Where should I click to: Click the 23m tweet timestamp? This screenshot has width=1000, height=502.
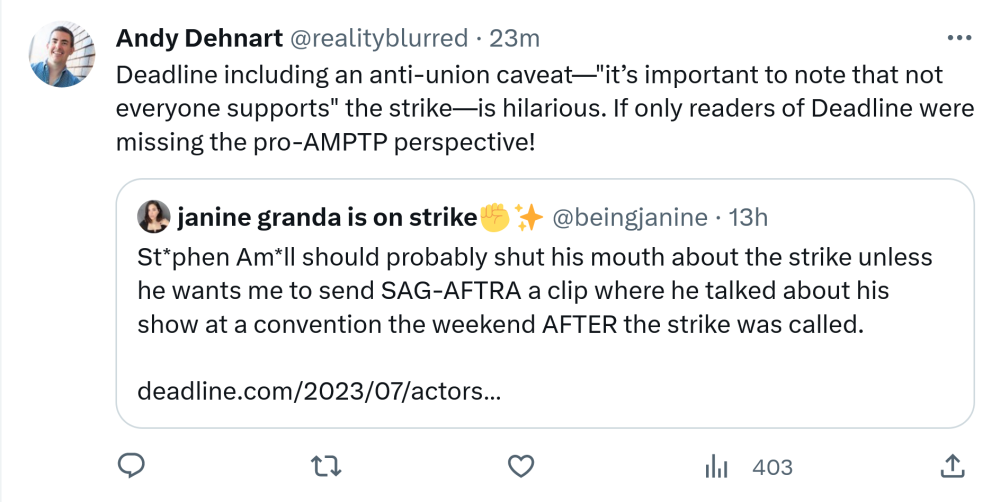516,38
